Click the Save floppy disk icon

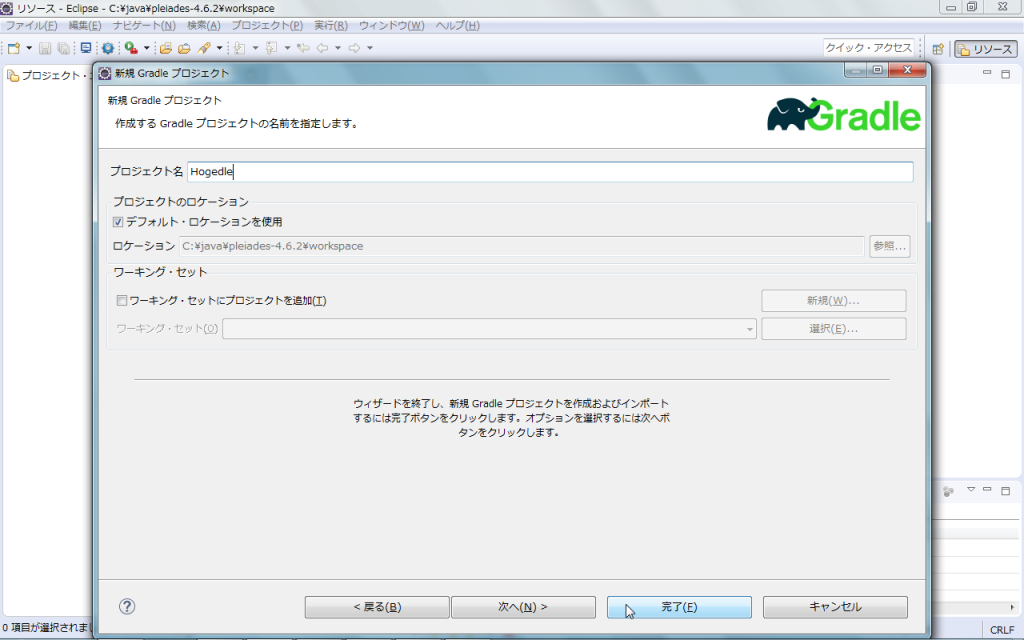(45, 48)
